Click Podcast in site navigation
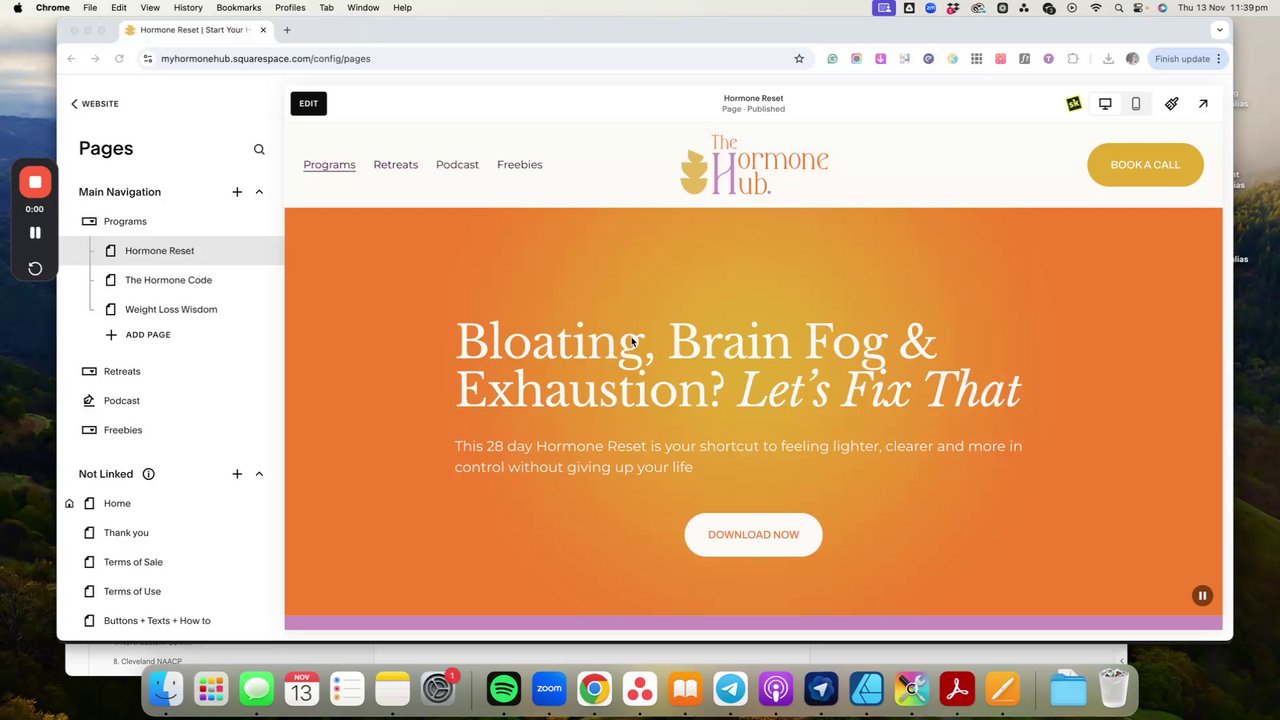The height and width of the screenshot is (720, 1280). point(457,165)
